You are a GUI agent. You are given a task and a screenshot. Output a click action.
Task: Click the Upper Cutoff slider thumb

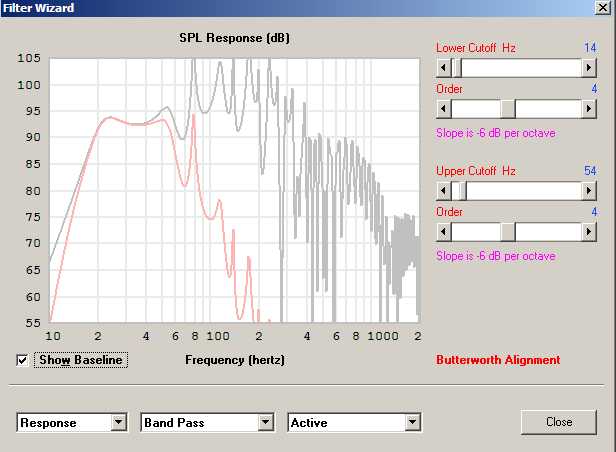pos(461,191)
